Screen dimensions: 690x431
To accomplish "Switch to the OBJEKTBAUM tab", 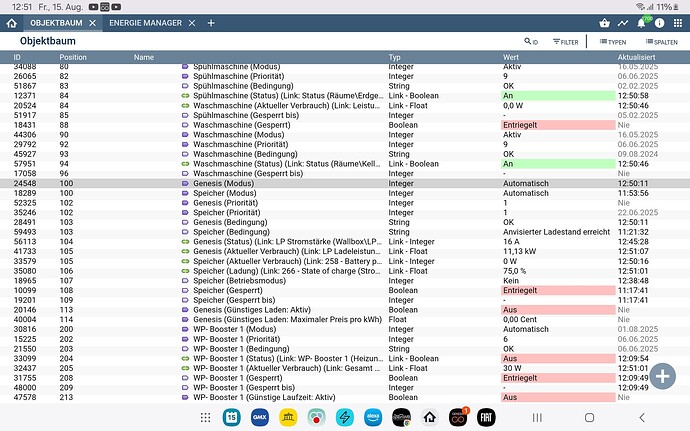I will pos(56,23).
